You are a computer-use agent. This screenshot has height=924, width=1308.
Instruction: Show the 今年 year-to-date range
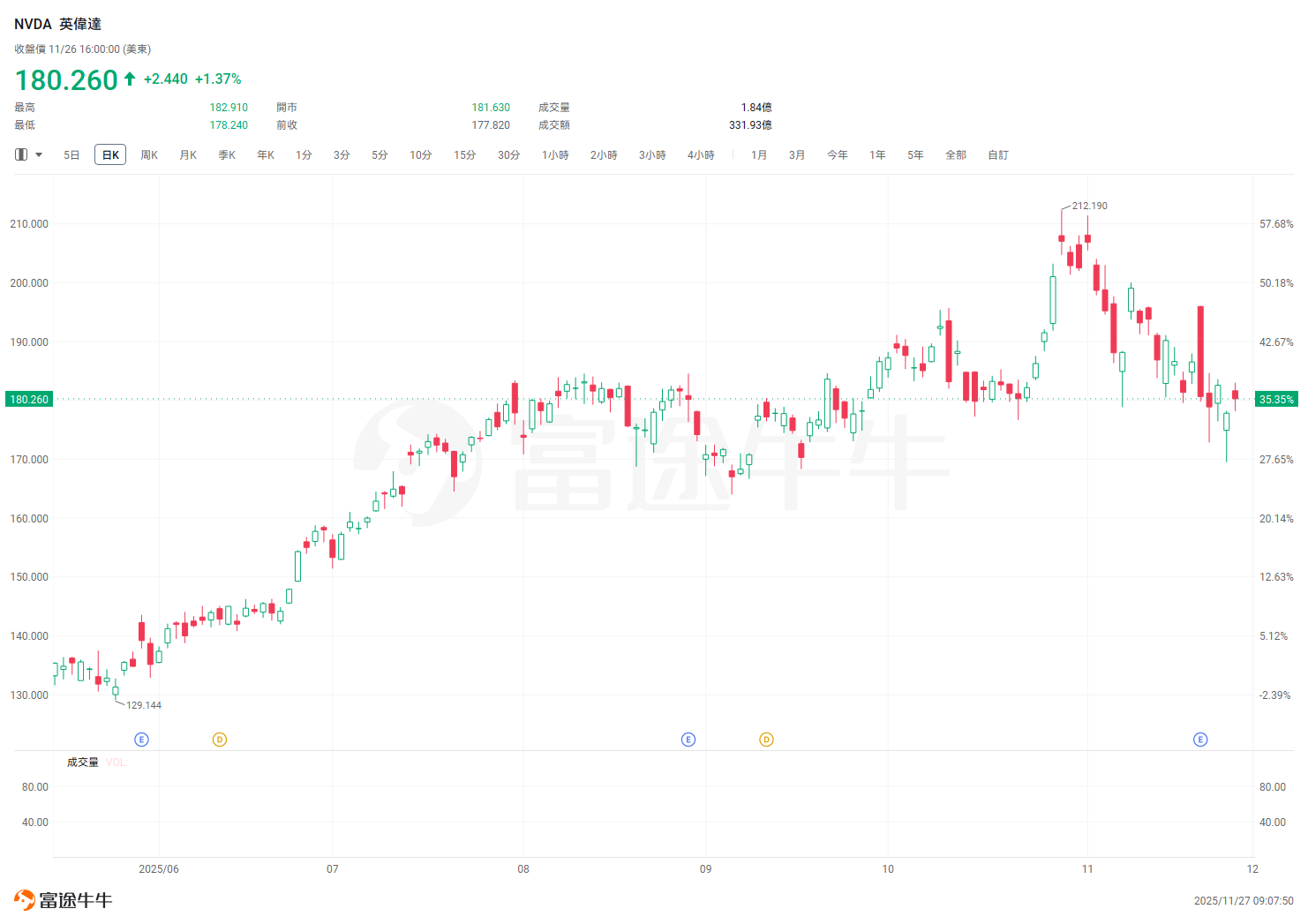point(837,155)
